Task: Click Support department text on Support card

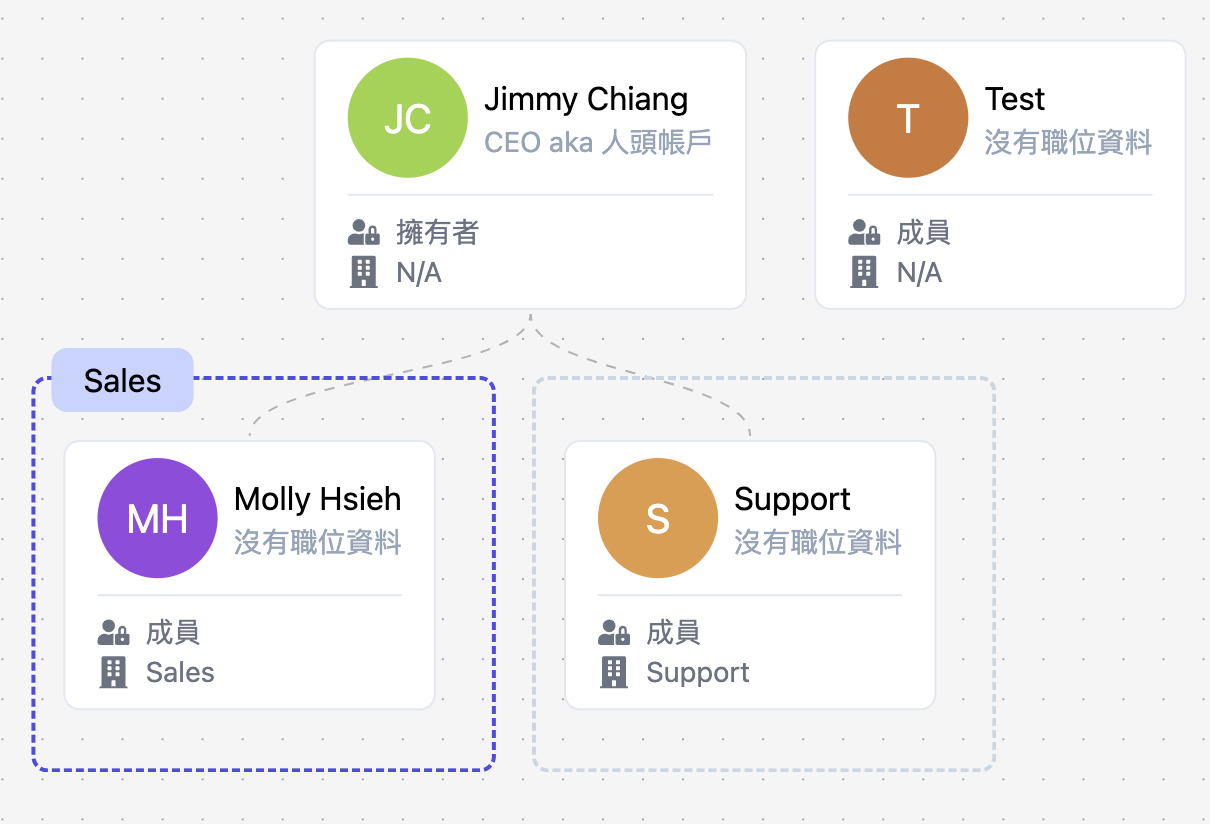Action: [x=697, y=672]
